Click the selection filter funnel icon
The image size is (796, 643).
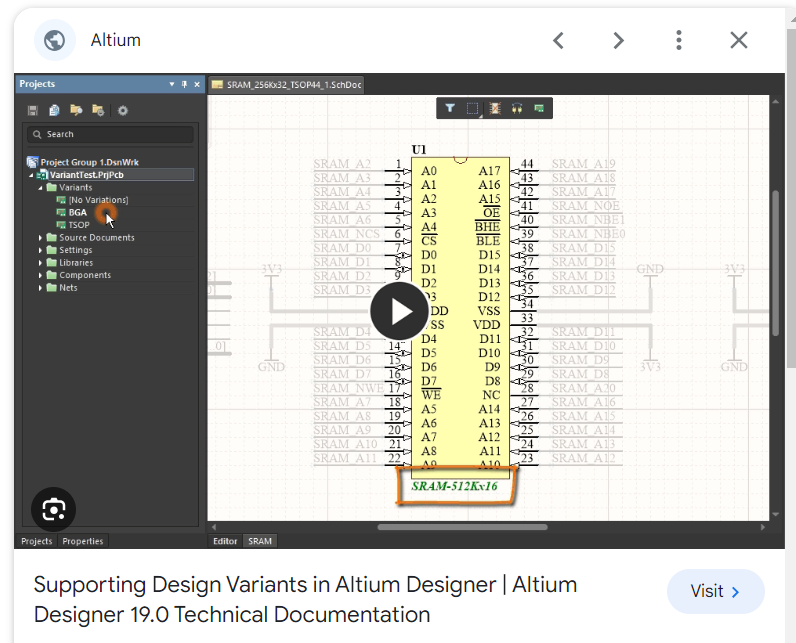pyautogui.click(x=450, y=108)
